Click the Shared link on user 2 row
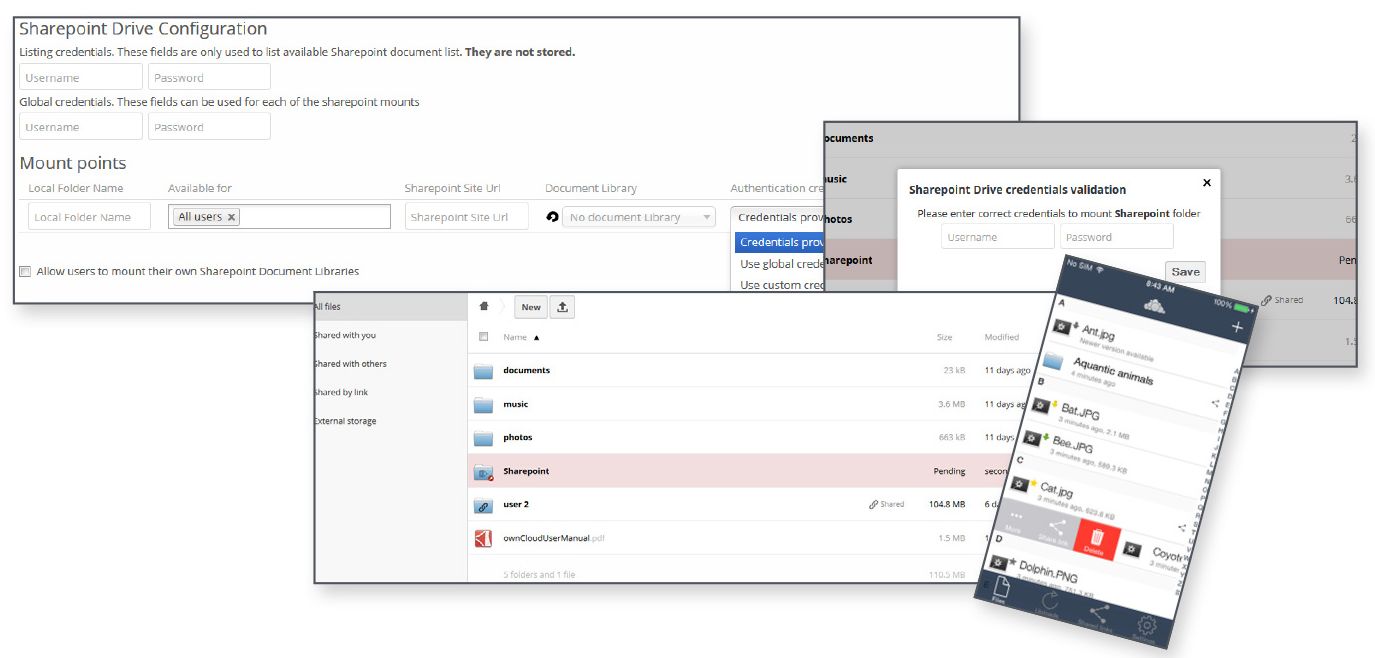 (886, 504)
